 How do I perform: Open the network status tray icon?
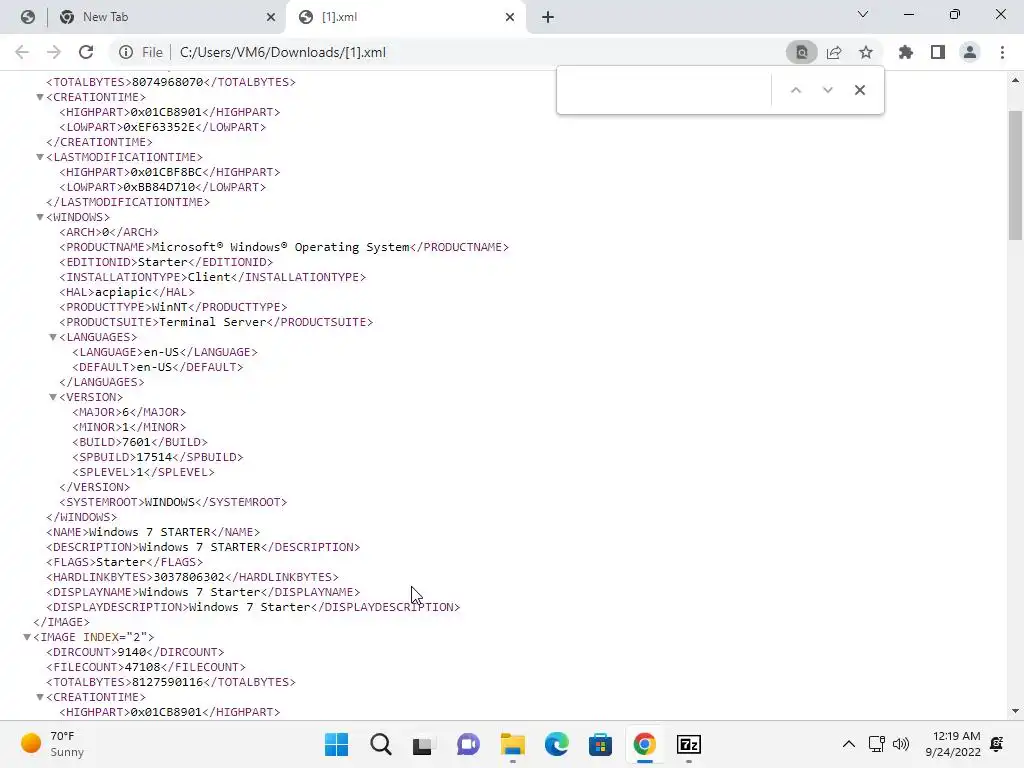[x=876, y=744]
